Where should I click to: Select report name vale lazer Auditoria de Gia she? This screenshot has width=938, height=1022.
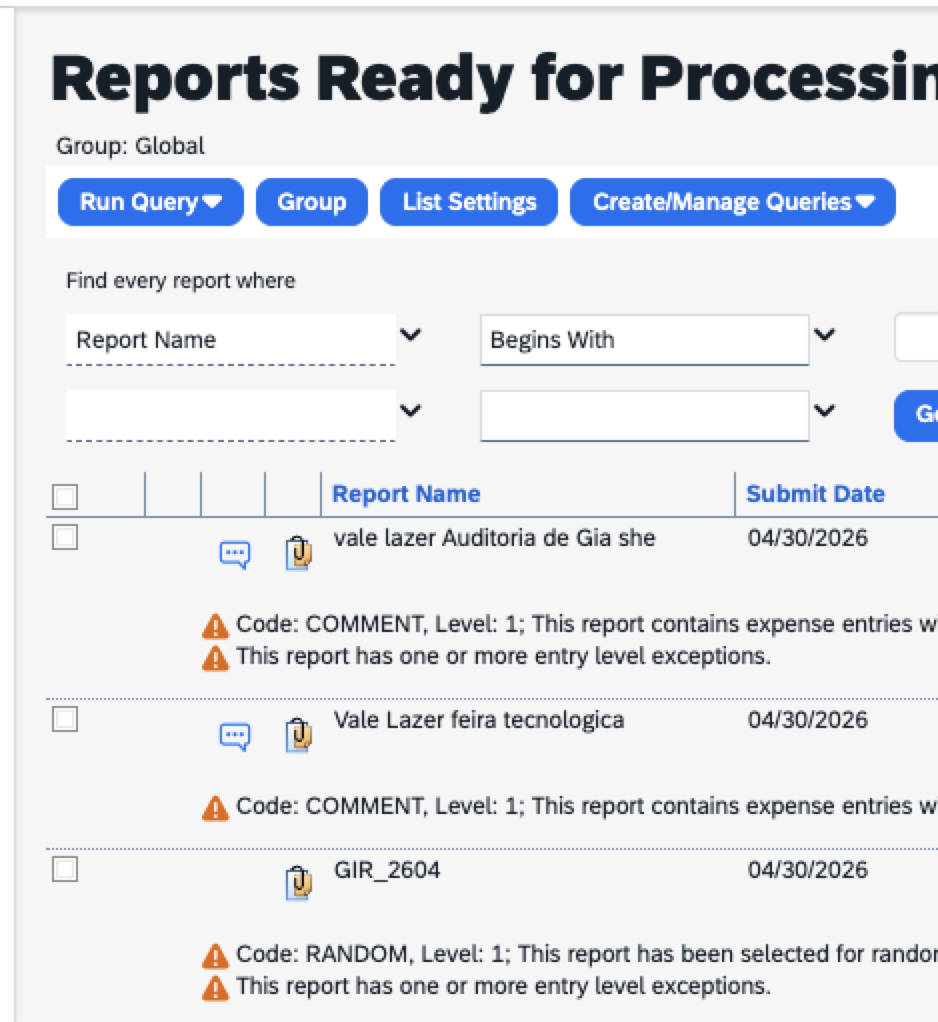[x=494, y=538]
